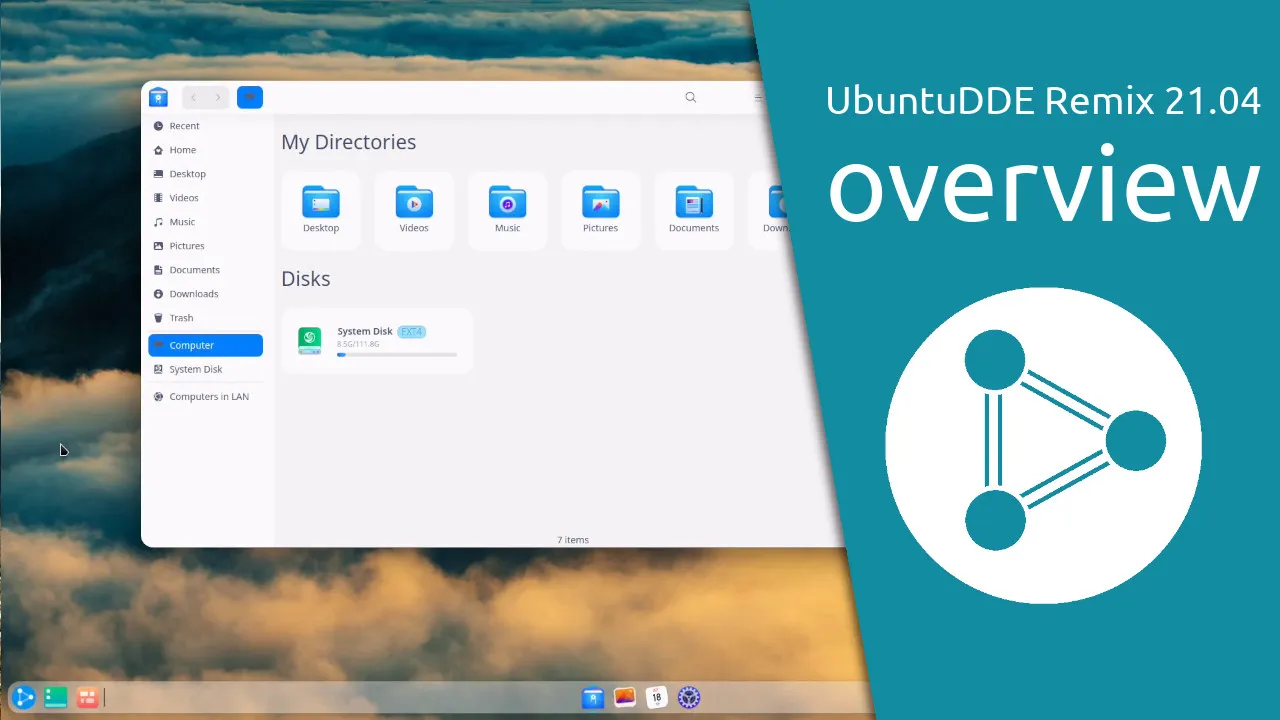Click the file manager app icon in title bar
This screenshot has height=720, width=1280.
158,97
